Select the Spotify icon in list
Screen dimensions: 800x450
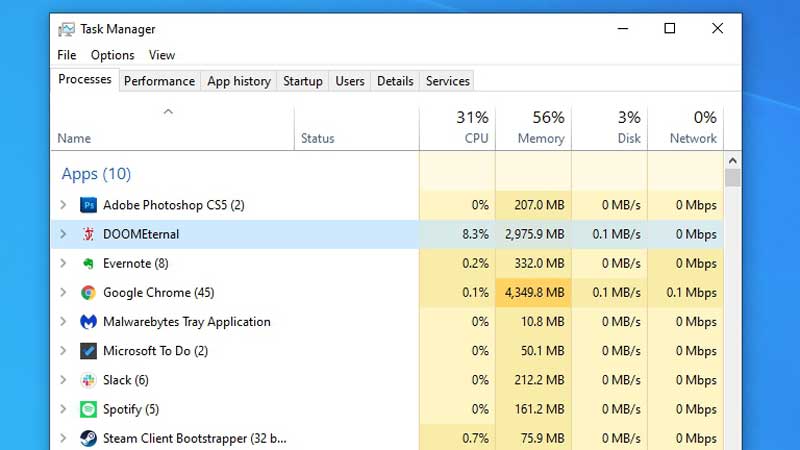point(88,409)
